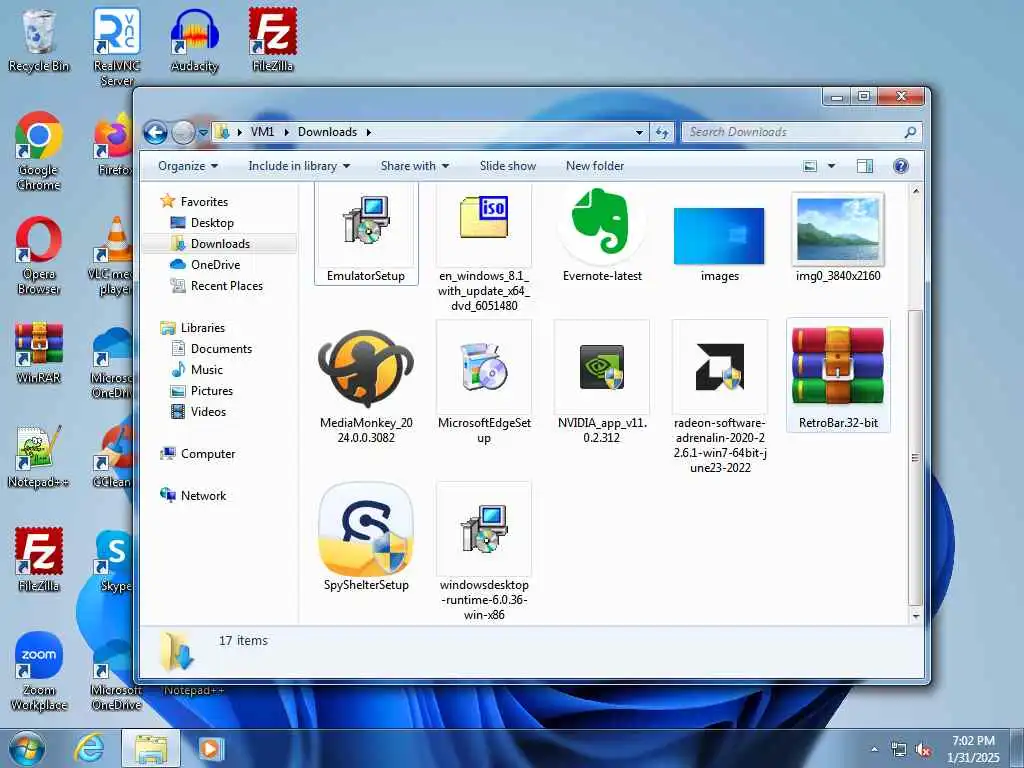Go to Desktop in Favorites

[x=202, y=223]
